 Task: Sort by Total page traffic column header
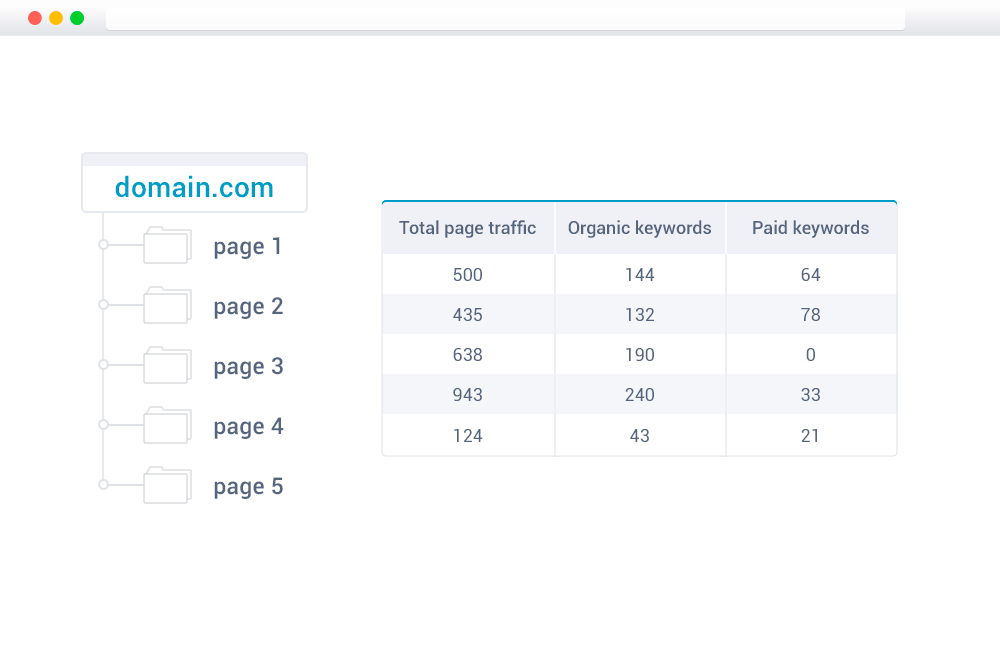(x=468, y=228)
